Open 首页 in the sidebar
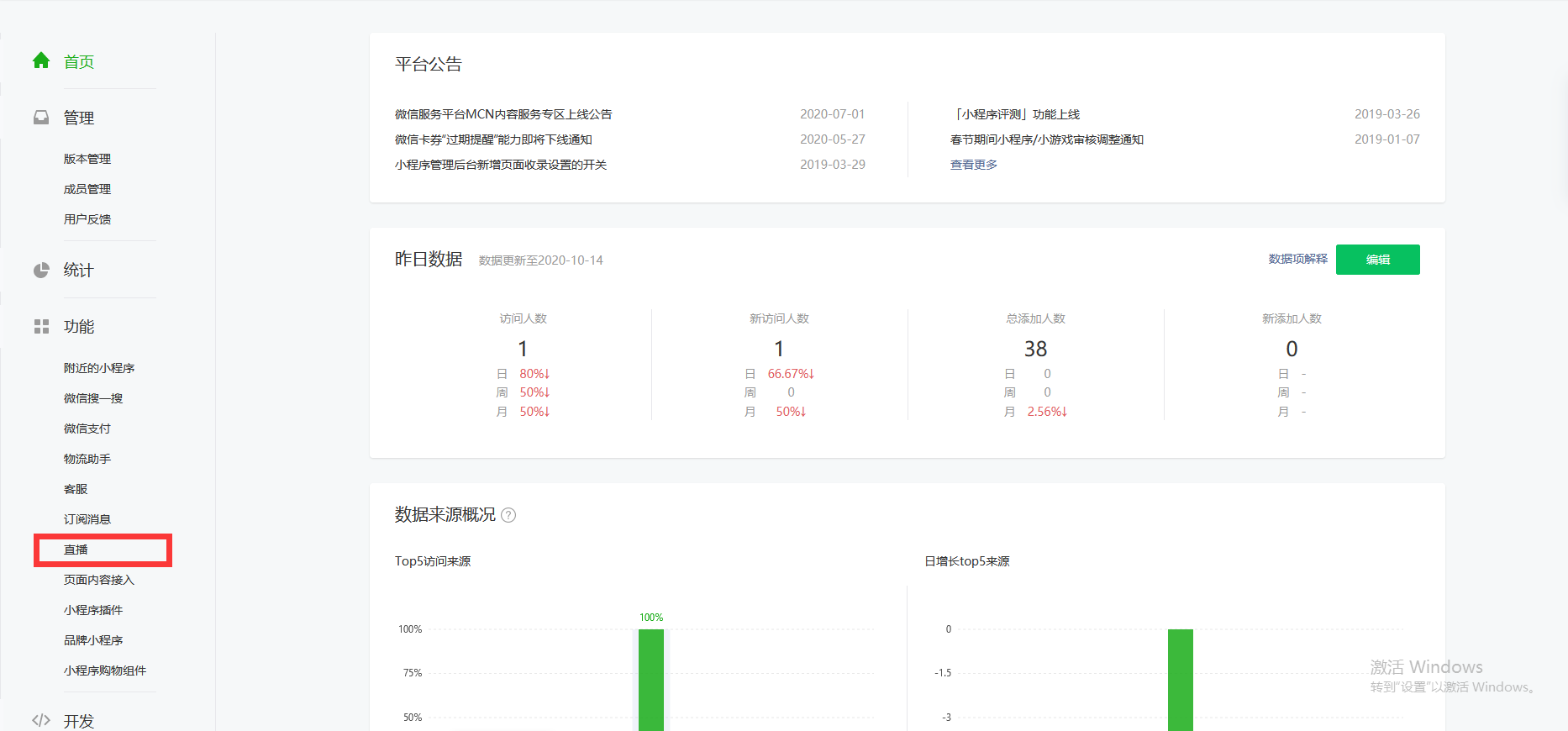Screen dimensions: 1568x731 pos(79,61)
